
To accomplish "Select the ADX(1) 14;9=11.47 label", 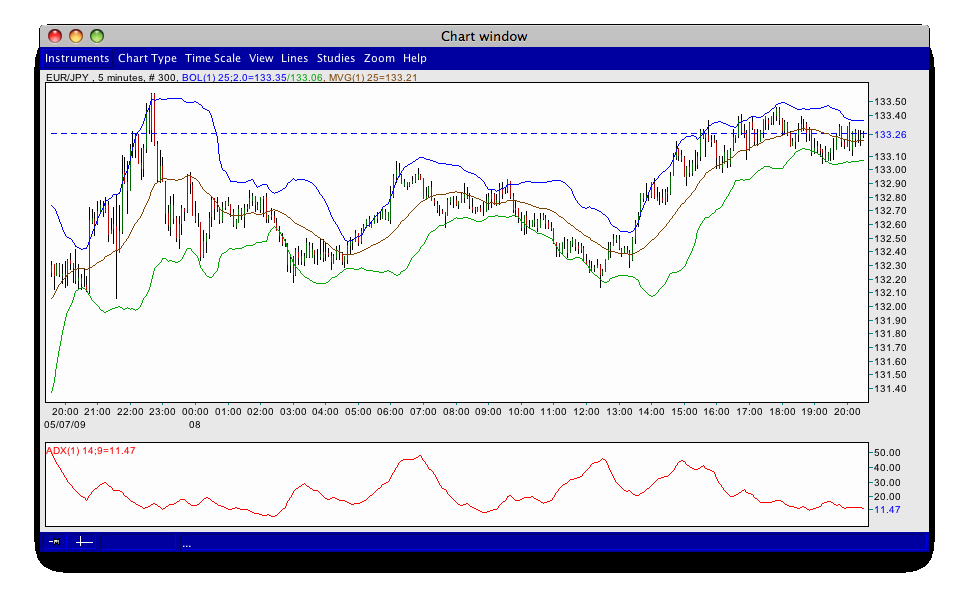I will [91, 451].
